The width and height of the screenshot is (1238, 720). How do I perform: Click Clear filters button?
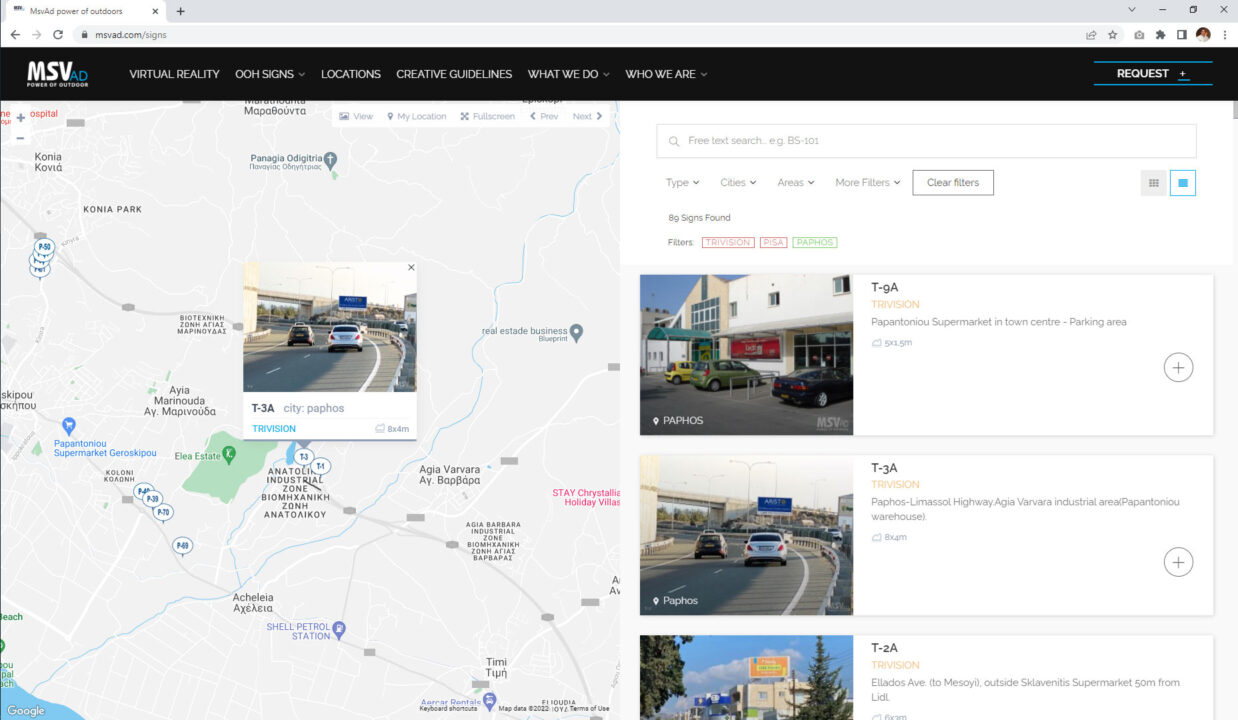tap(953, 183)
